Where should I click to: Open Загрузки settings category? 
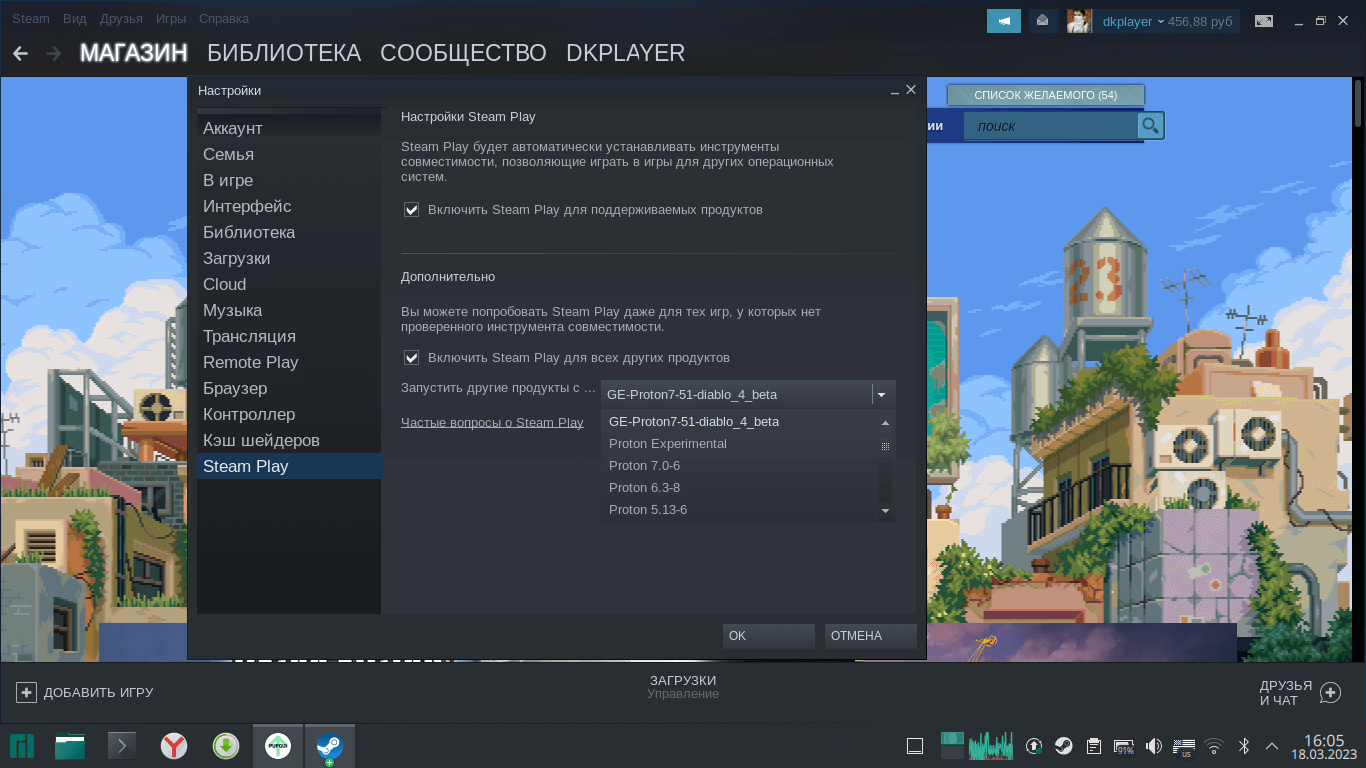pos(289,259)
